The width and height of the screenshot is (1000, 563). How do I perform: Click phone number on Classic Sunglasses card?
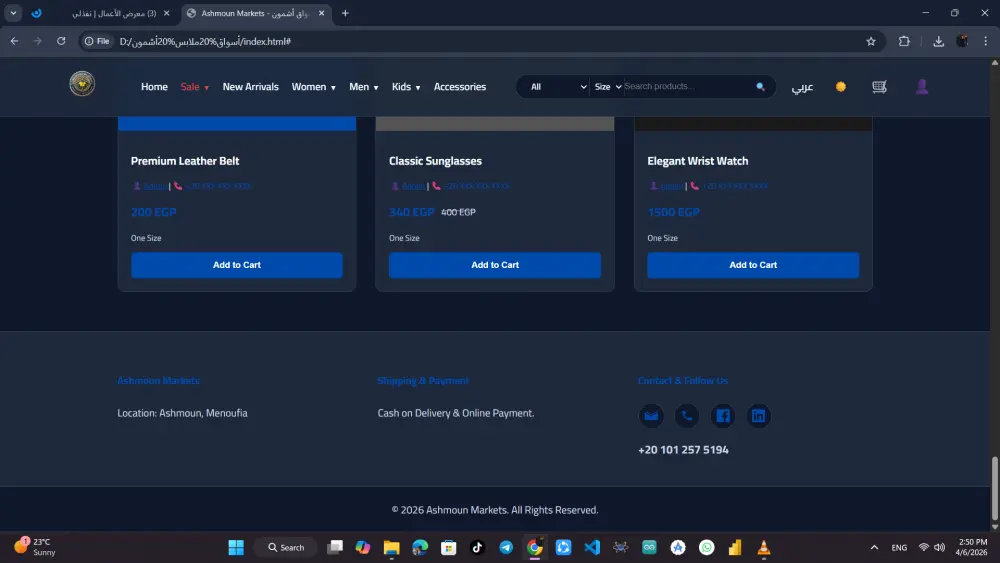[477, 186]
